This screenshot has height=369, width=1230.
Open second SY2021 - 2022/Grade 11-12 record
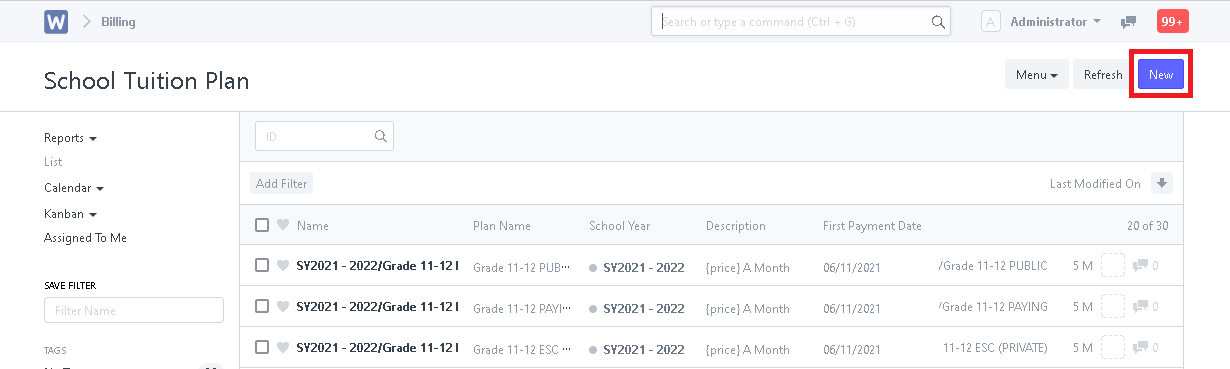tap(377, 307)
